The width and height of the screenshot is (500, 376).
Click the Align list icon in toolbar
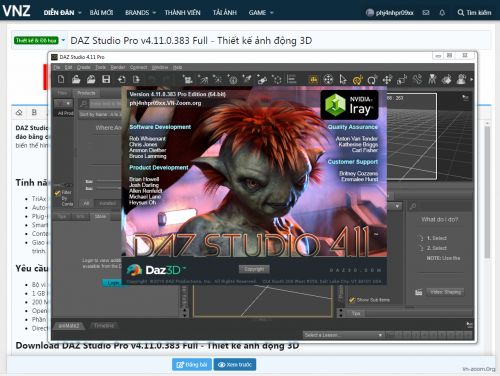(x=292, y=79)
